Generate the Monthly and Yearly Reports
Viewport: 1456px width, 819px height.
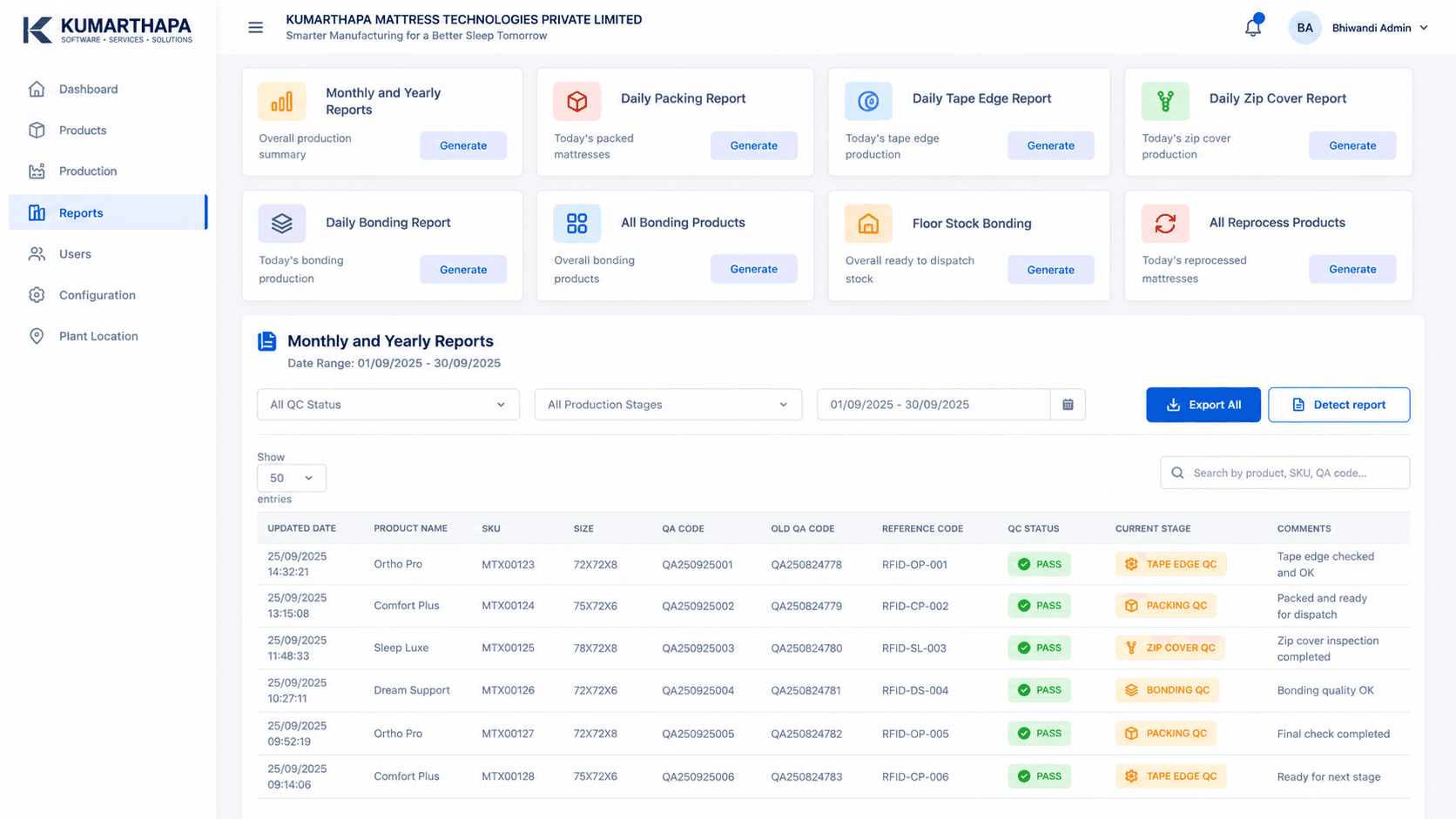pyautogui.click(x=463, y=145)
